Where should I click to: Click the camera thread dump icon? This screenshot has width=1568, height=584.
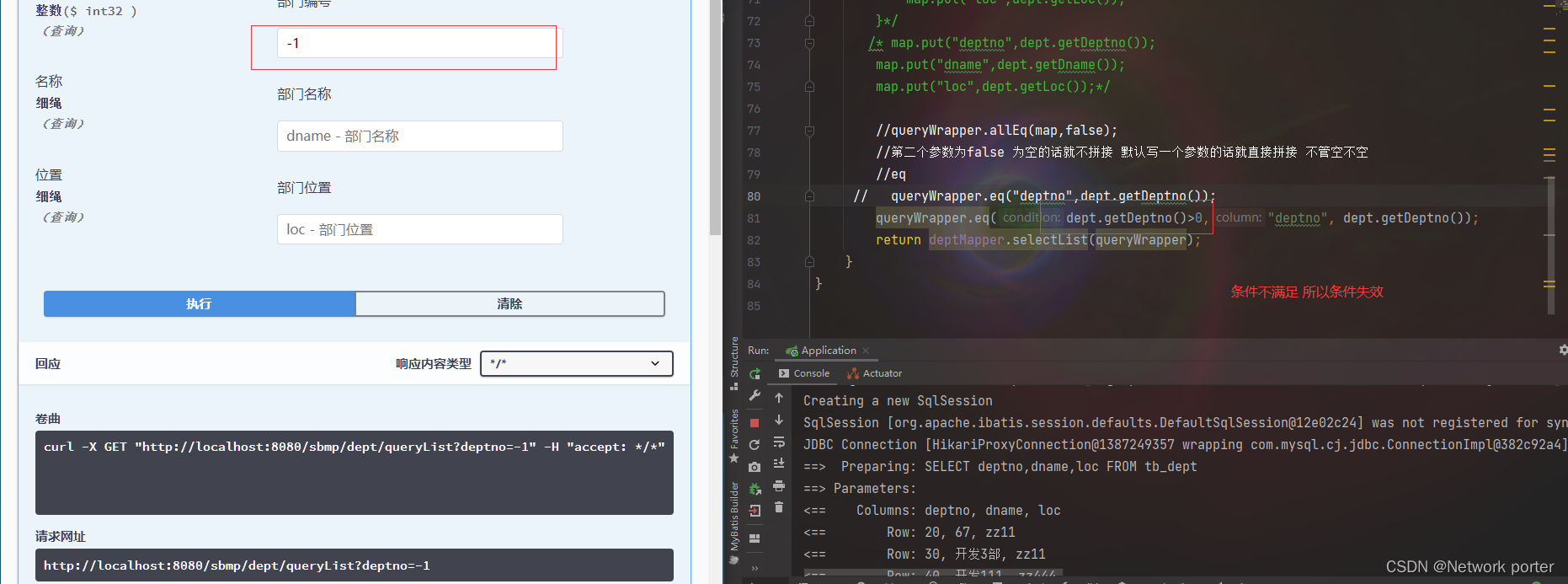coord(755,466)
